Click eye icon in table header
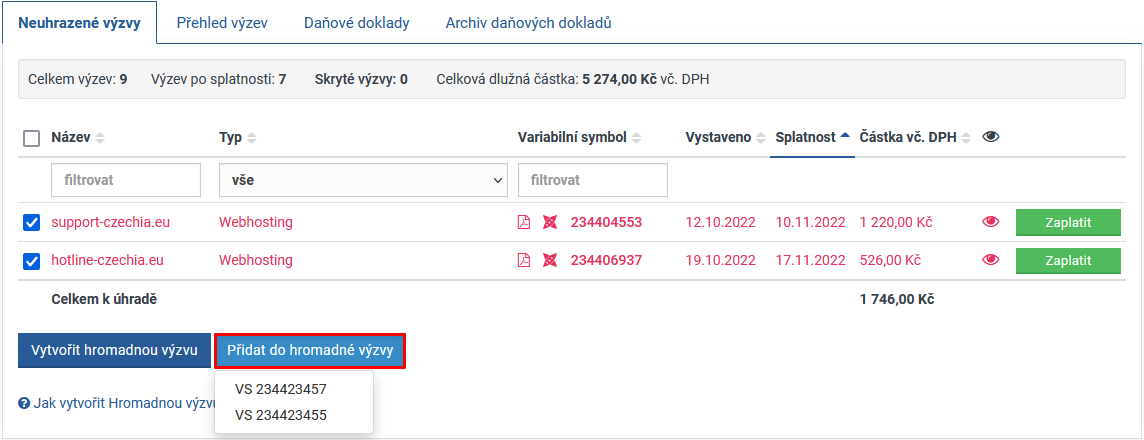This screenshot has height=440, width=1144. click(x=991, y=137)
